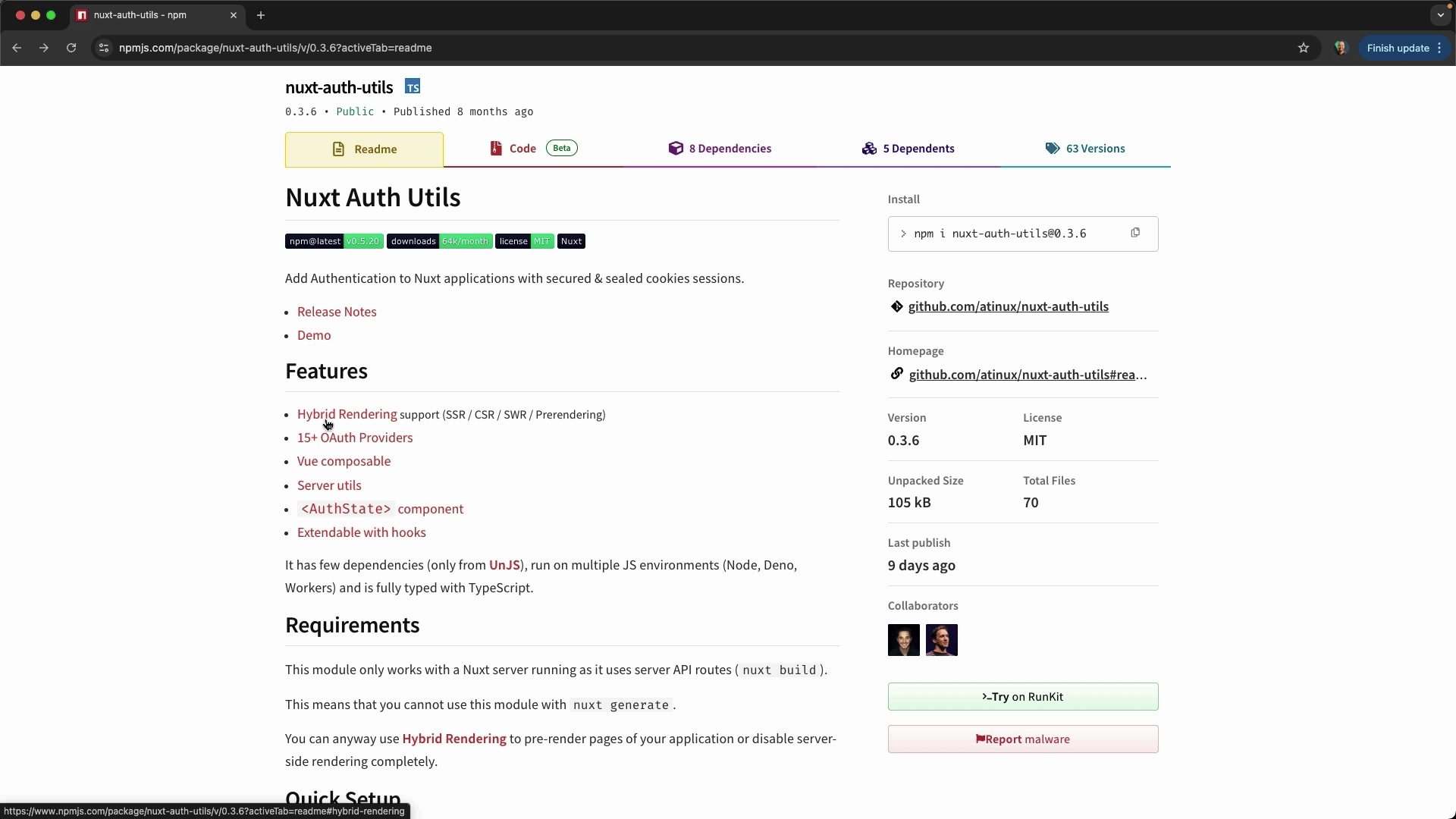Viewport: 1456px width, 819px height.
Task: Click the downloads 64k/month badge
Action: click(x=440, y=241)
